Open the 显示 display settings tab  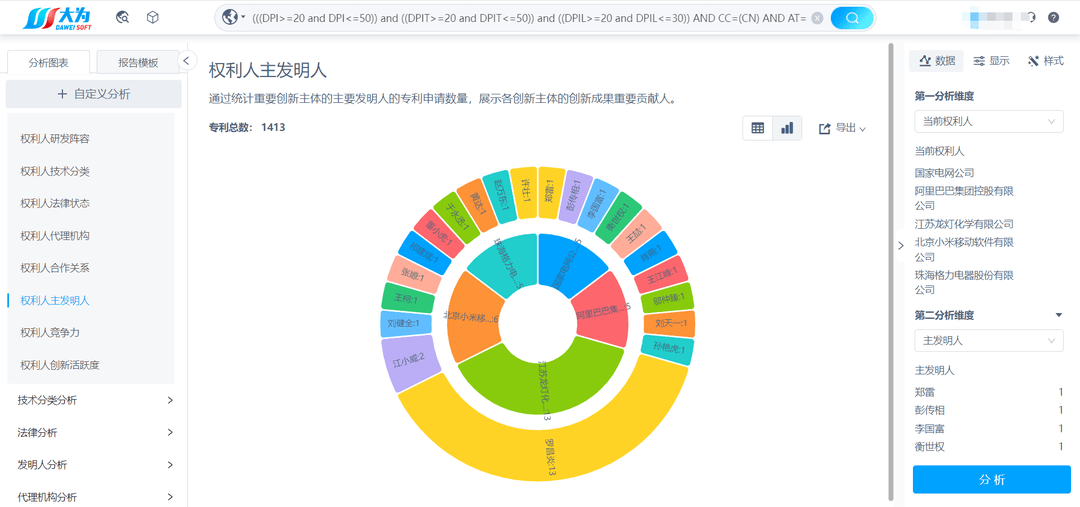coord(991,61)
